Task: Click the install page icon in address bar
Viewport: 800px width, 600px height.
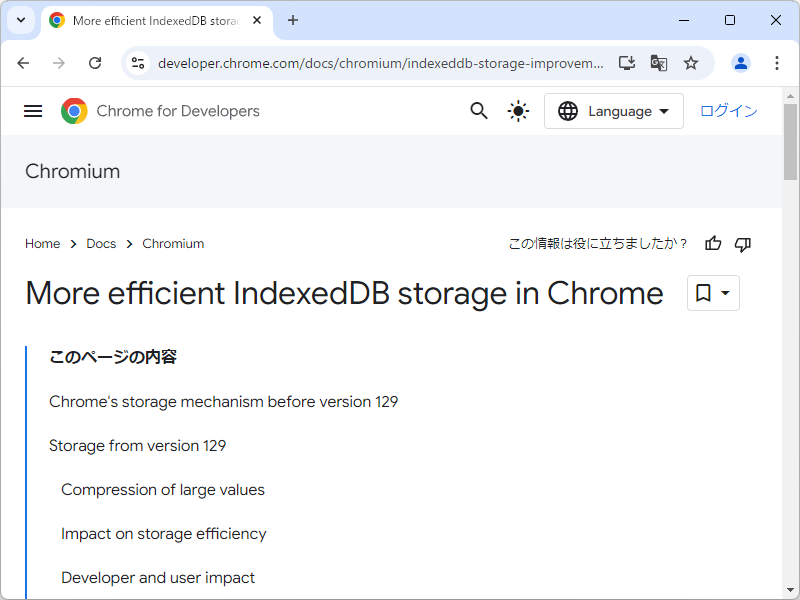Action: pos(626,62)
